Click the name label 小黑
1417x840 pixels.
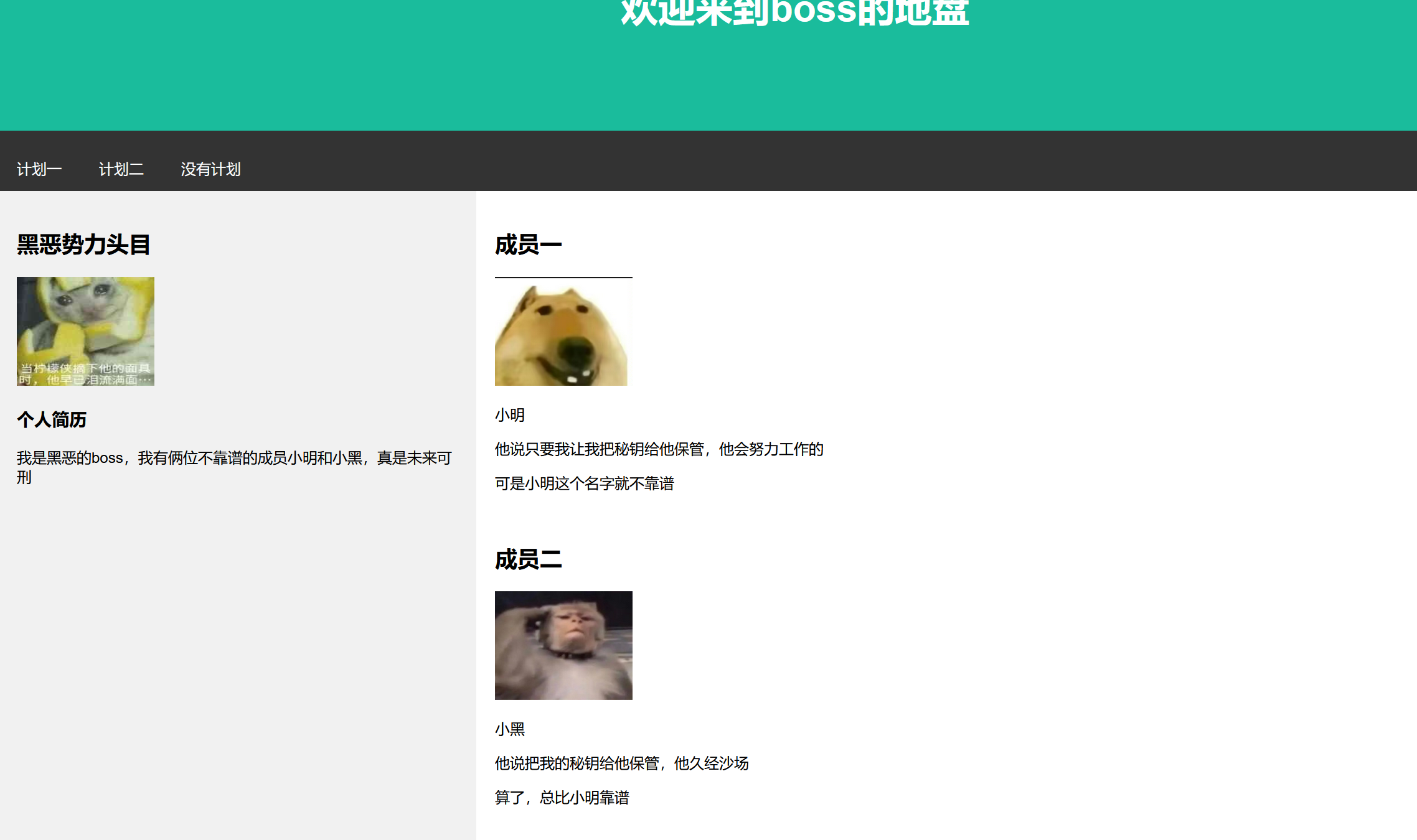pos(509,730)
